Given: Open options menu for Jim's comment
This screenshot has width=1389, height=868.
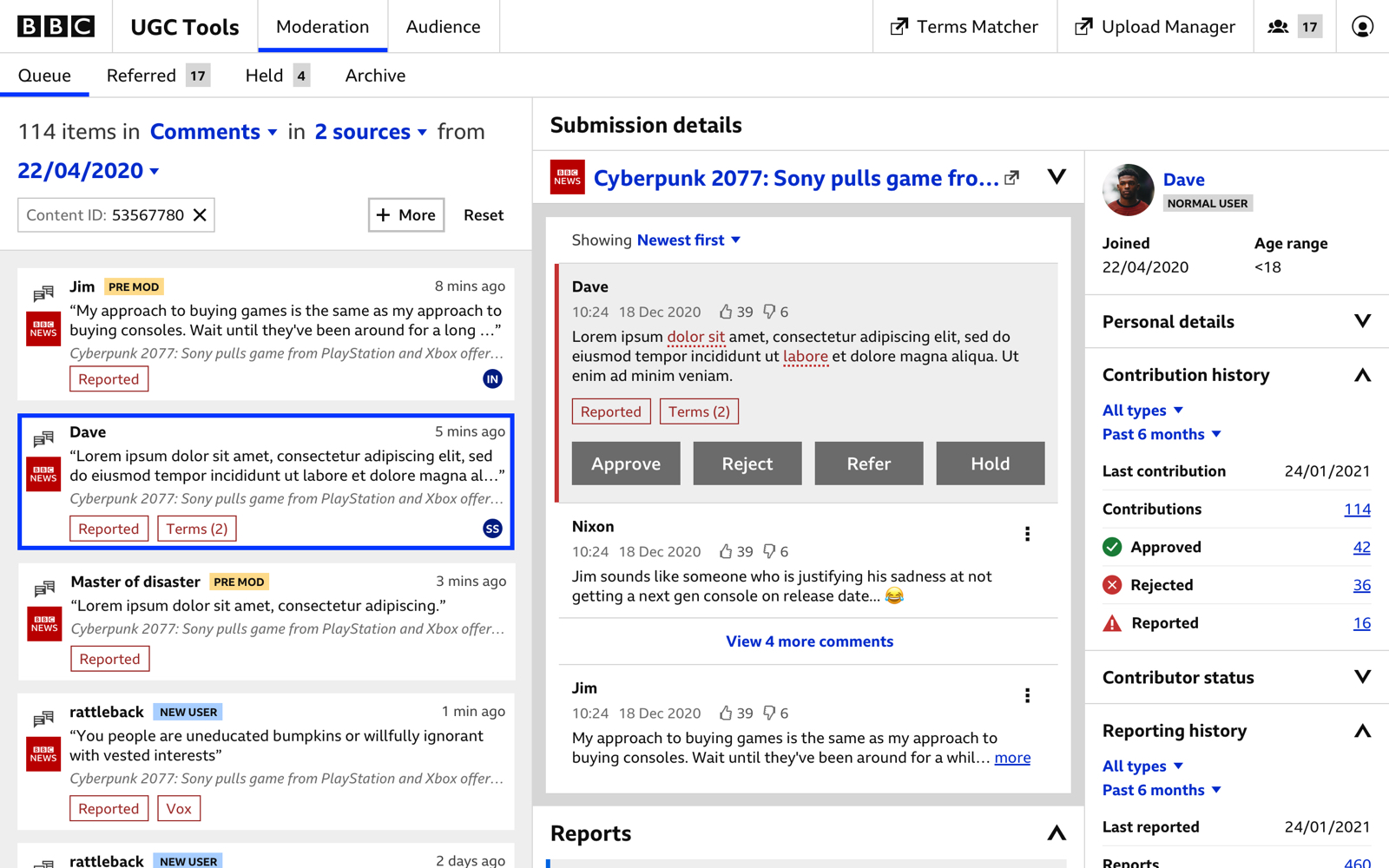Looking at the screenshot, I should tap(1027, 695).
